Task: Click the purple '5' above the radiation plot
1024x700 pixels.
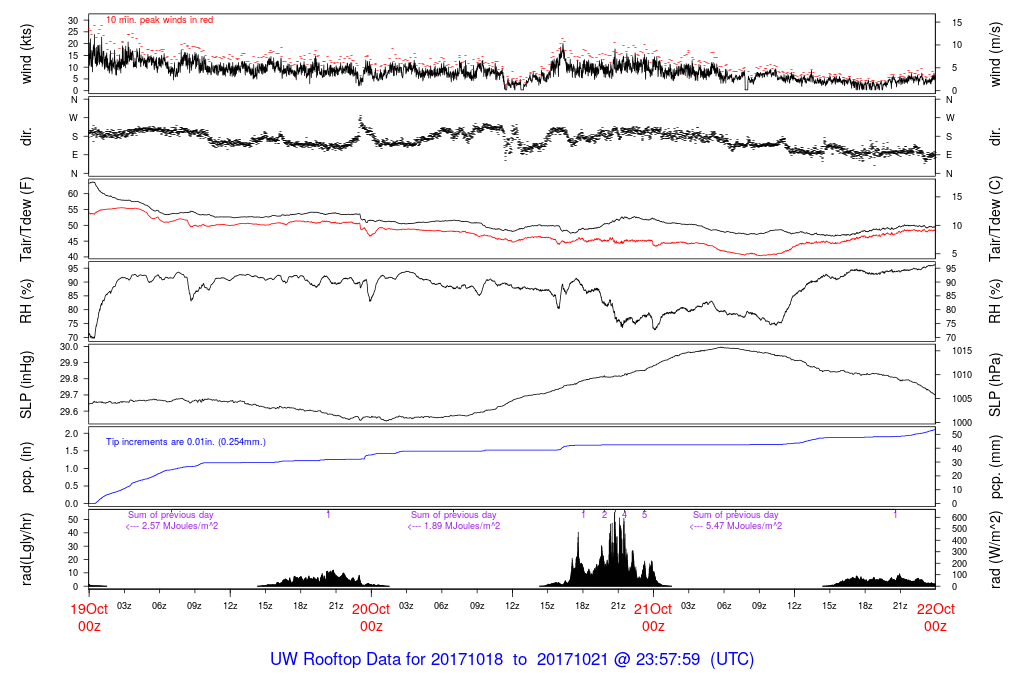Action: pyautogui.click(x=645, y=515)
